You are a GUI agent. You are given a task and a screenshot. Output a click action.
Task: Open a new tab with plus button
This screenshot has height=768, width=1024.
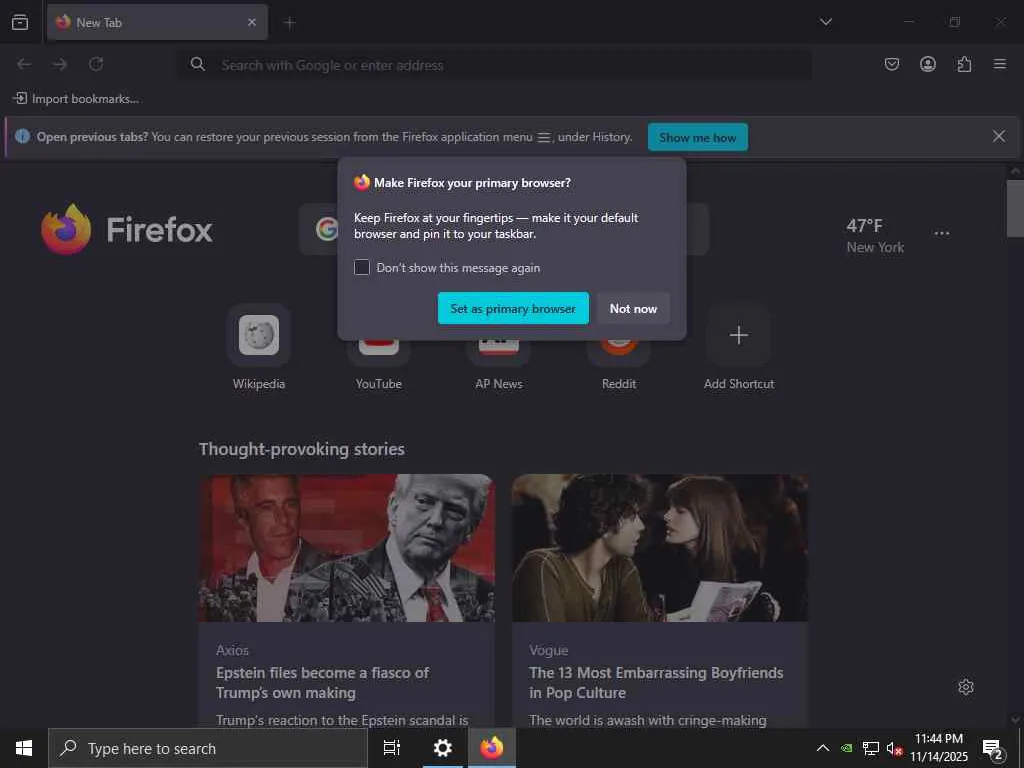click(x=290, y=23)
